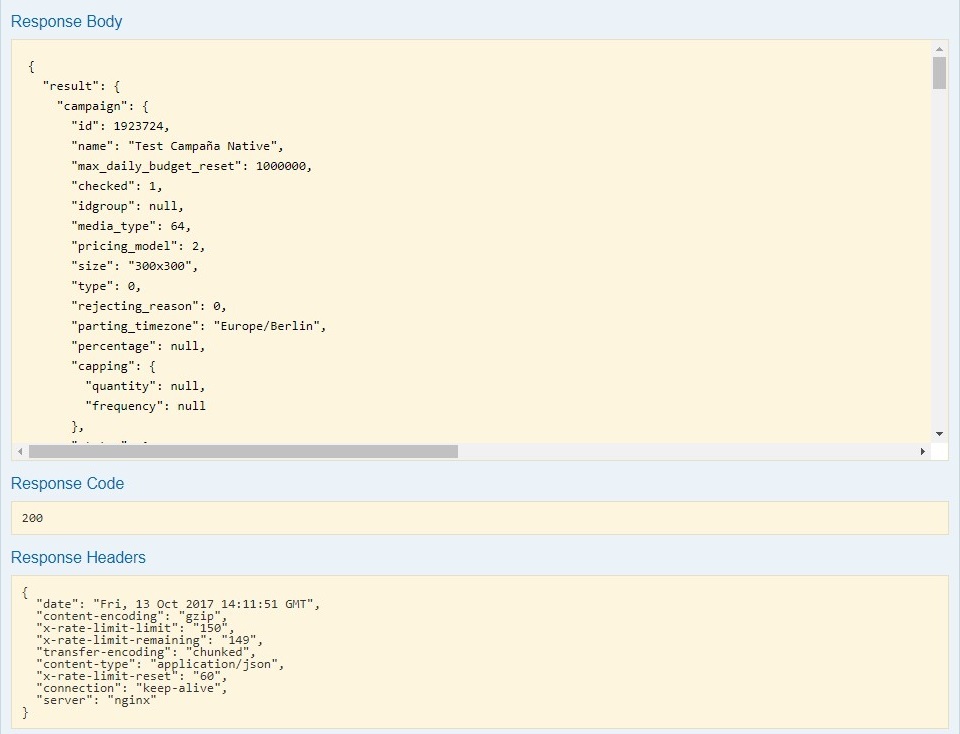This screenshot has width=960, height=734.
Task: Click the date header line
Action: click(x=176, y=604)
